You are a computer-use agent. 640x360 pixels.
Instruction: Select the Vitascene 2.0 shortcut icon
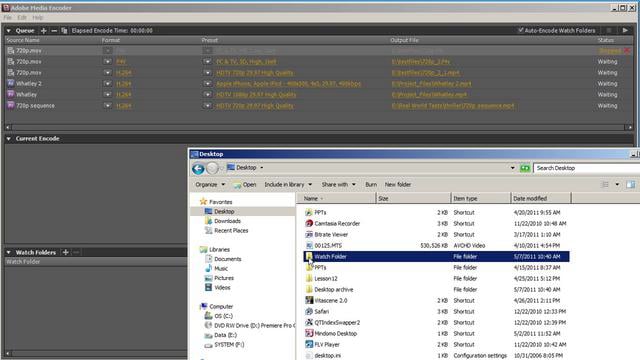(309, 300)
